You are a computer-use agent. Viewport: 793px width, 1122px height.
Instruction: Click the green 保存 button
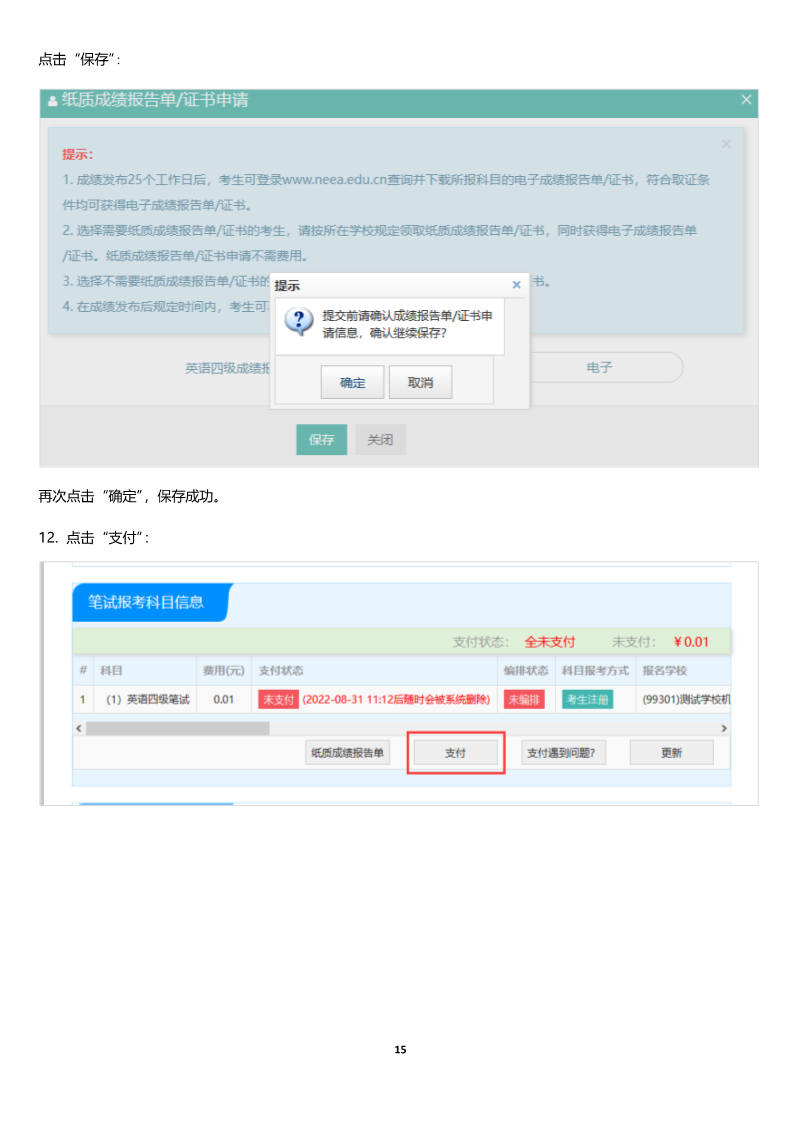[x=321, y=439]
